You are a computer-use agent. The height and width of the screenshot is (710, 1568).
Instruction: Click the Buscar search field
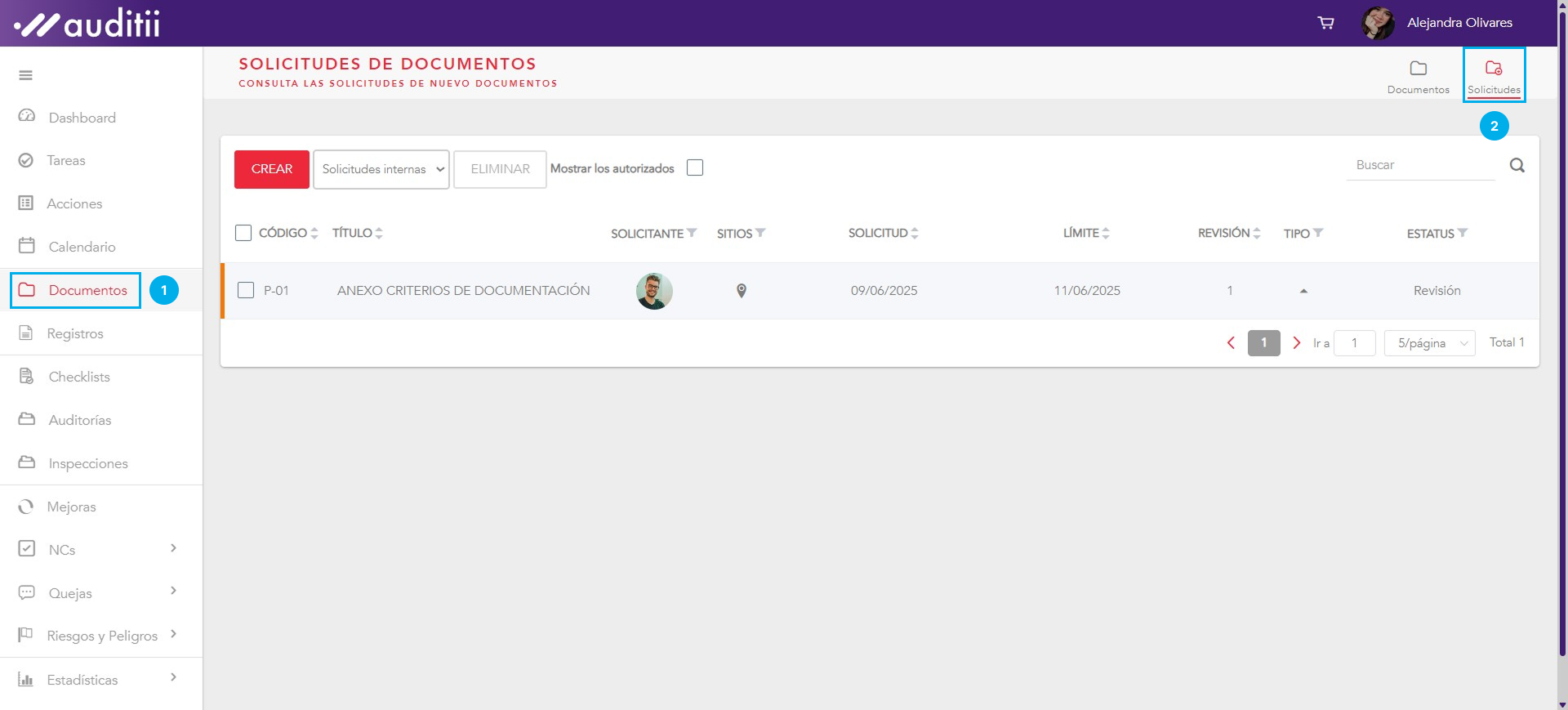pos(1419,165)
